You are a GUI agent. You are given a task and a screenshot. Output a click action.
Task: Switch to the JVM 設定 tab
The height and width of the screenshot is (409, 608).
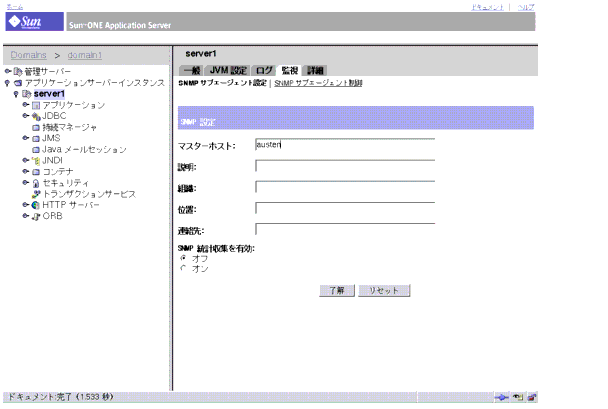(x=228, y=70)
